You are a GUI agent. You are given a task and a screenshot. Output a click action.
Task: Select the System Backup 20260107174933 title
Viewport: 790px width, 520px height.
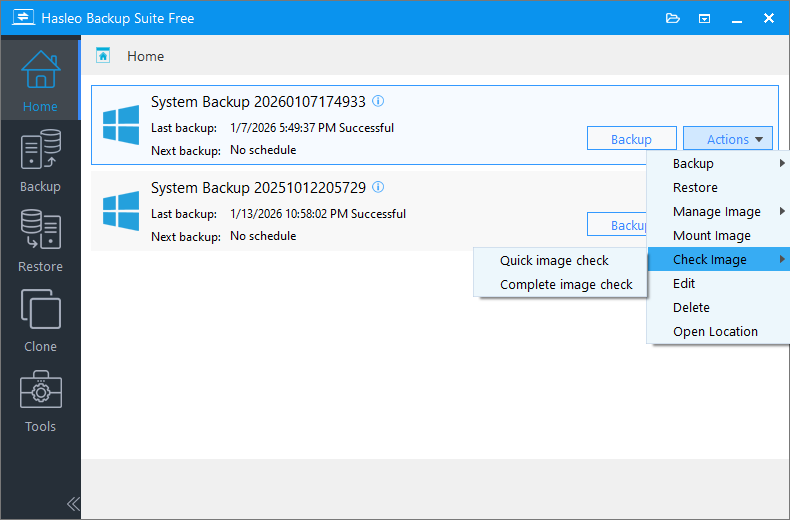pyautogui.click(x=258, y=102)
